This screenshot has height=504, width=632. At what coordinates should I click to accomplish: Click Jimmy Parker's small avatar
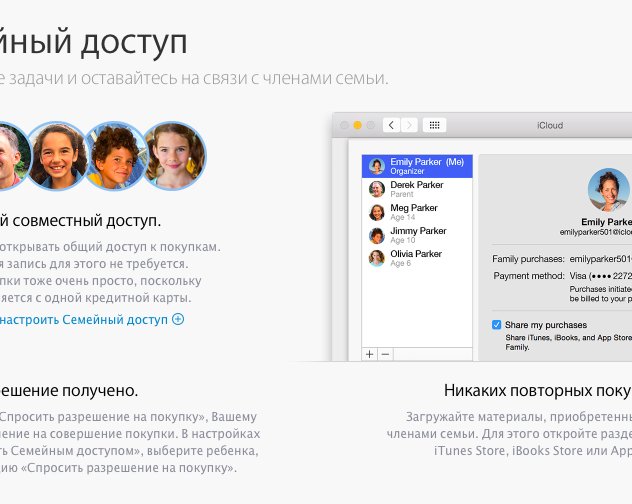[377, 235]
